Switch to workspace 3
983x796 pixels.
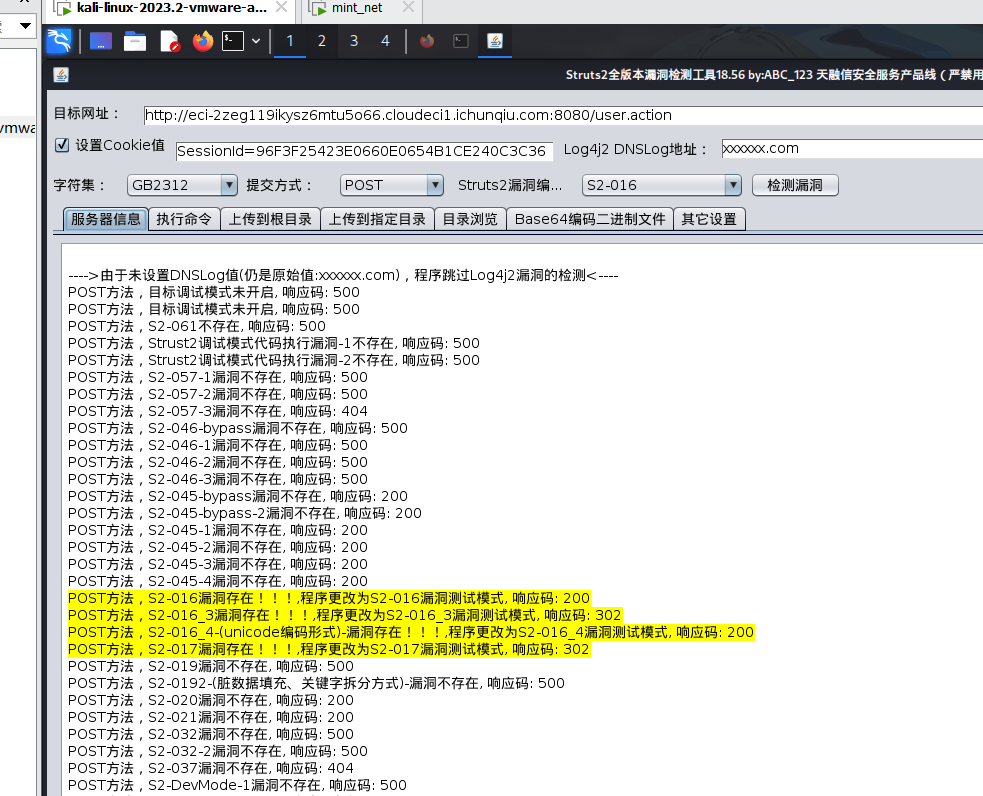pos(354,41)
